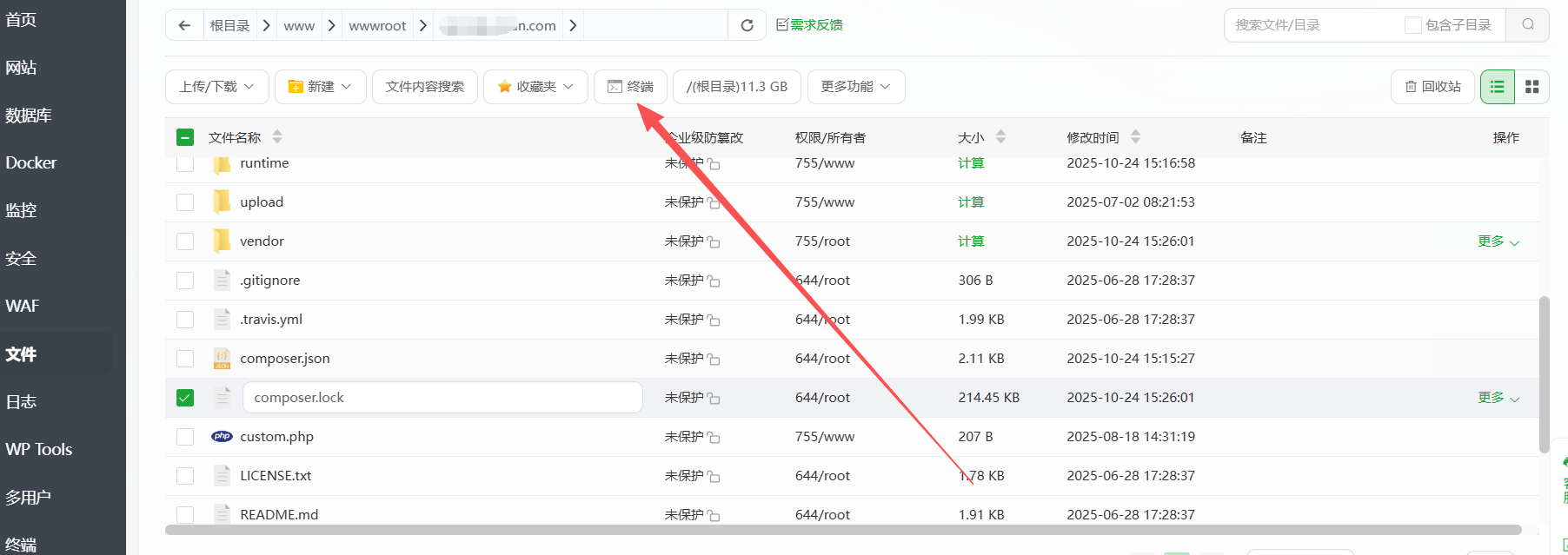Open 数据库 in the sidebar
Image resolution: width=1568 pixels, height=555 pixels.
click(x=29, y=116)
